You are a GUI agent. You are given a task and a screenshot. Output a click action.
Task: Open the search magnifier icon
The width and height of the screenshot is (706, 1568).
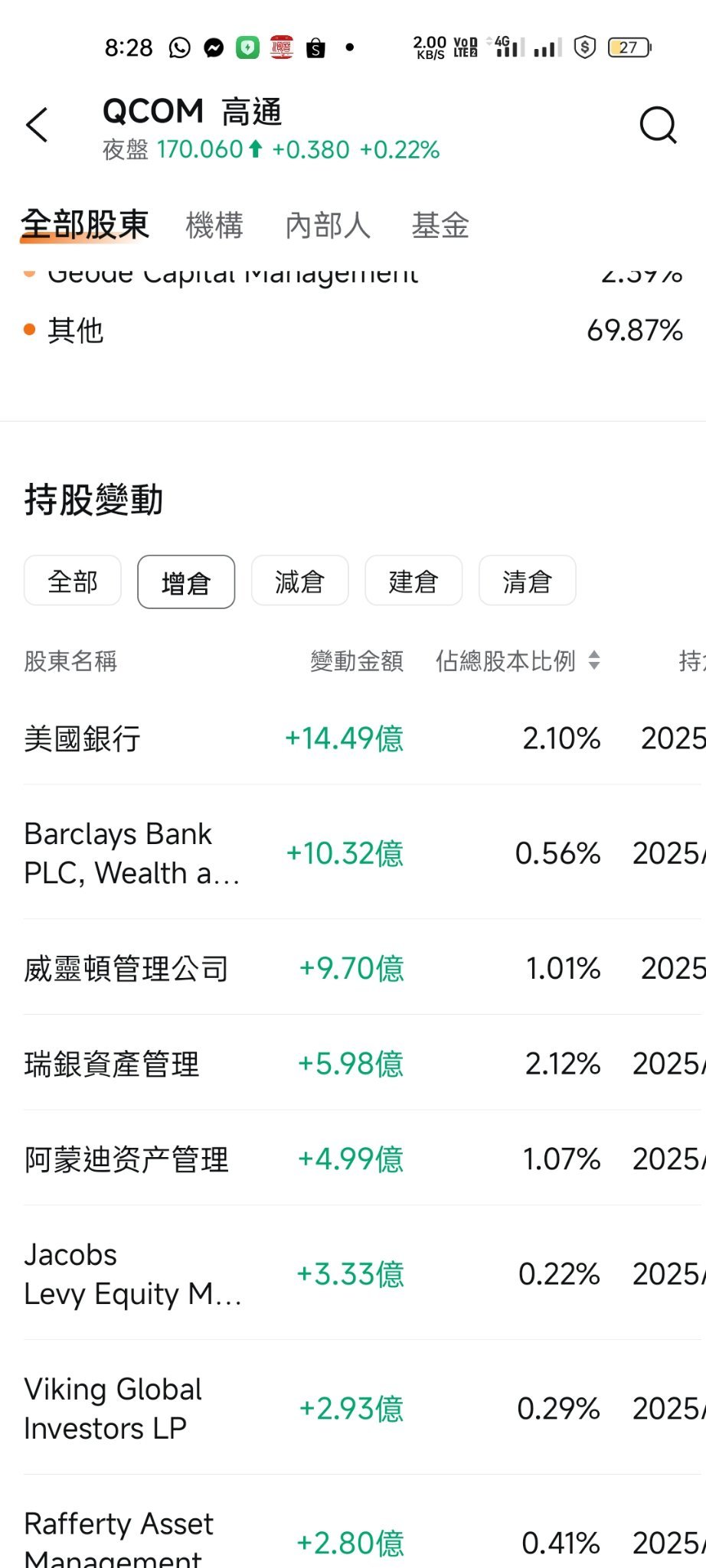point(658,125)
